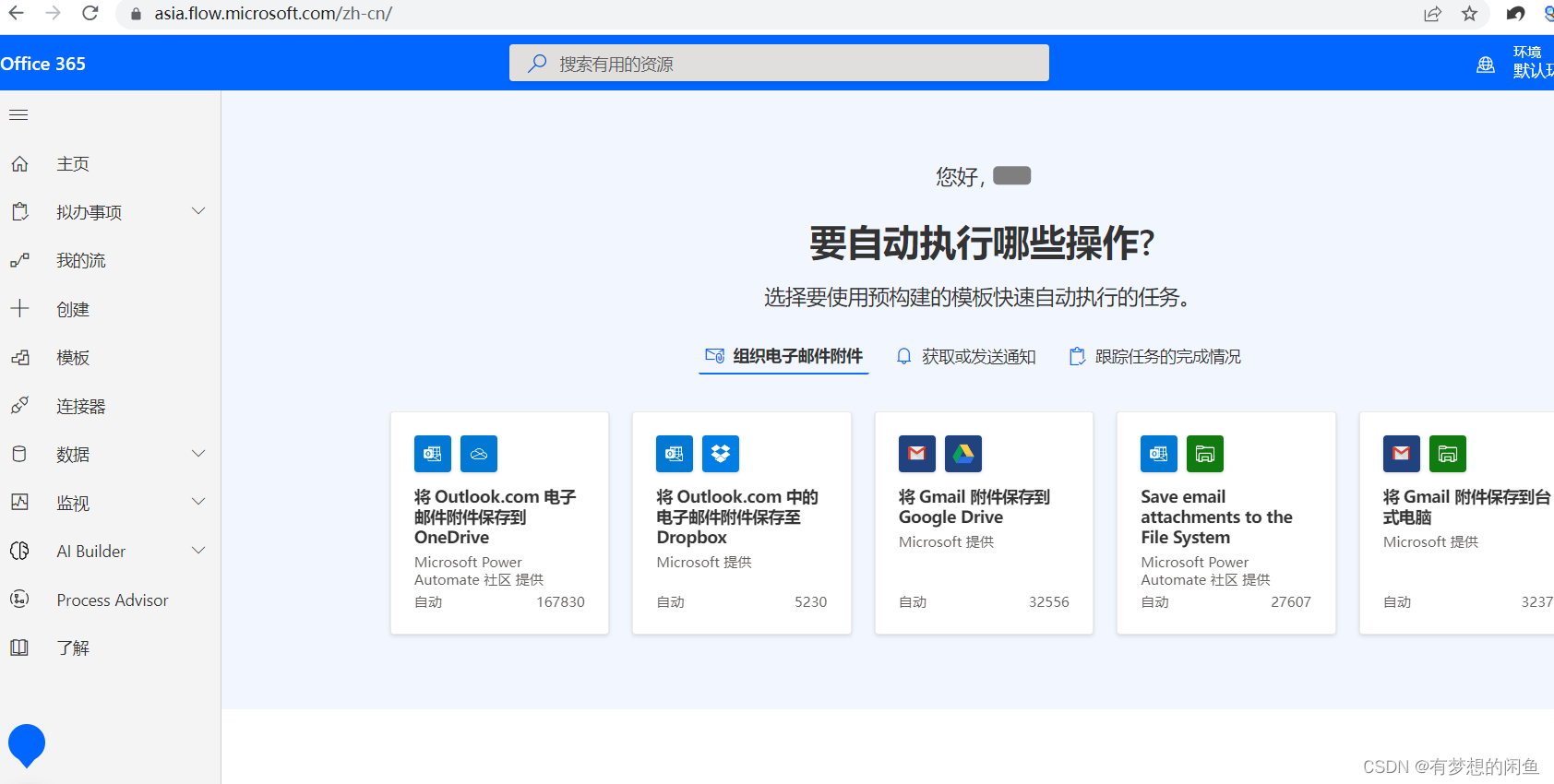This screenshot has width=1554, height=784.
Task: Click the home icon in sidebar
Action: pyautogui.click(x=19, y=164)
